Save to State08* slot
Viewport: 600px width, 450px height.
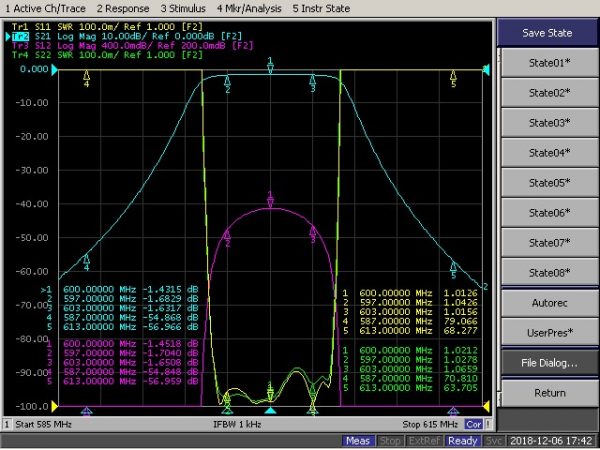click(549, 272)
